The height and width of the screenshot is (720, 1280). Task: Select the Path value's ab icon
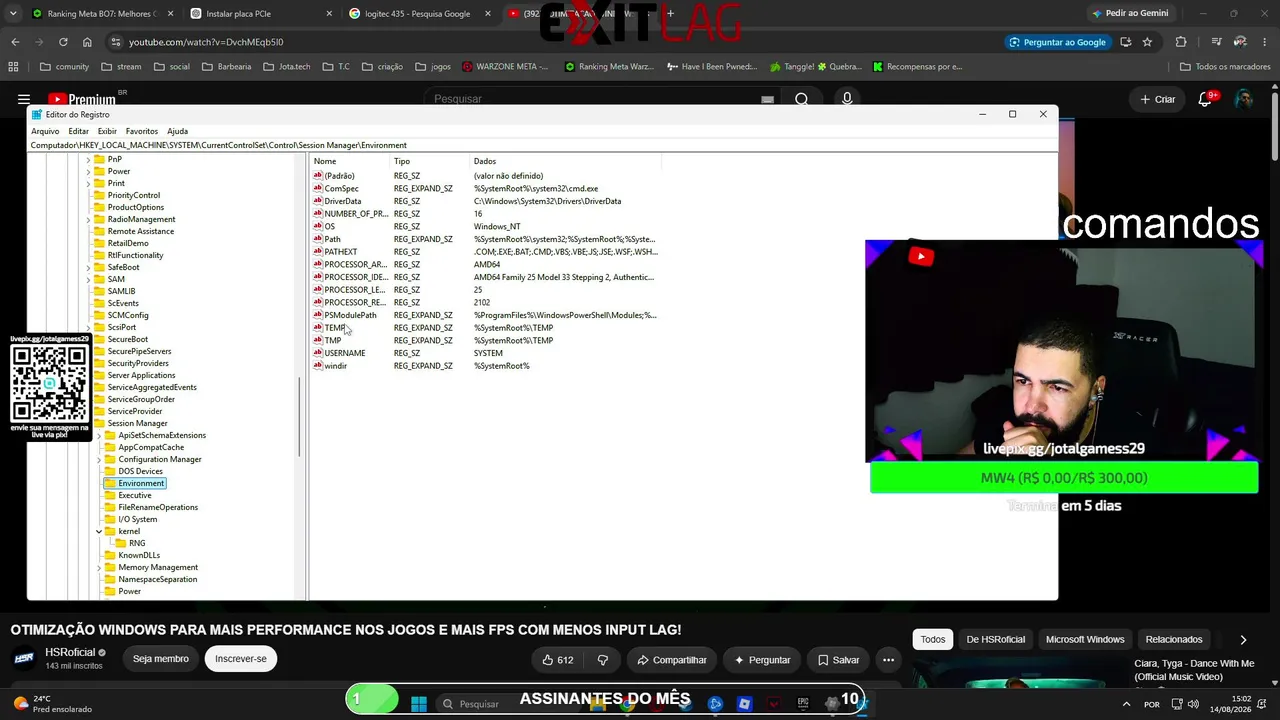[x=318, y=239]
